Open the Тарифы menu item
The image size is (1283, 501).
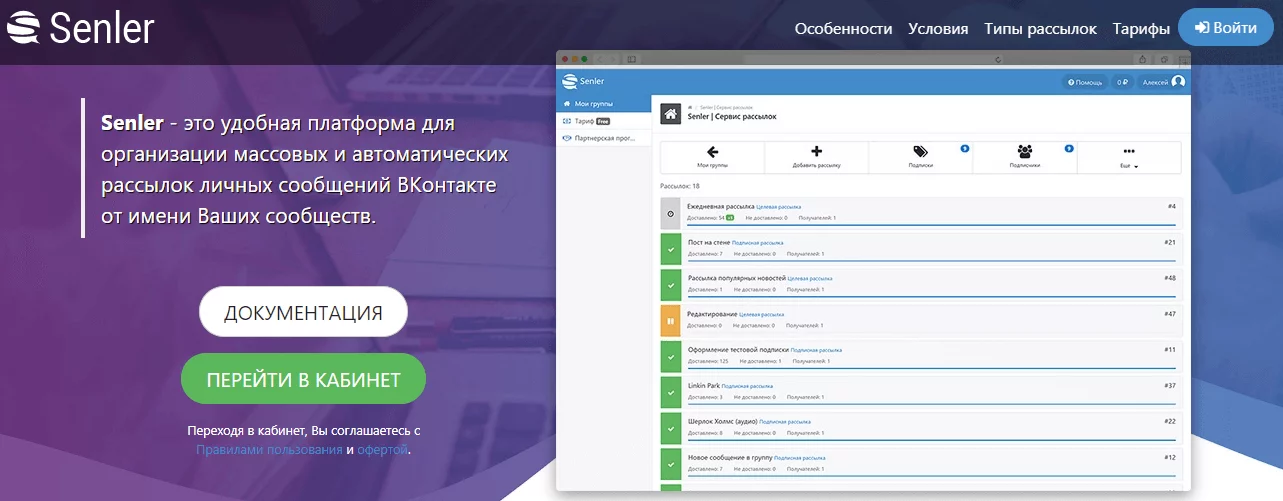pos(1141,29)
